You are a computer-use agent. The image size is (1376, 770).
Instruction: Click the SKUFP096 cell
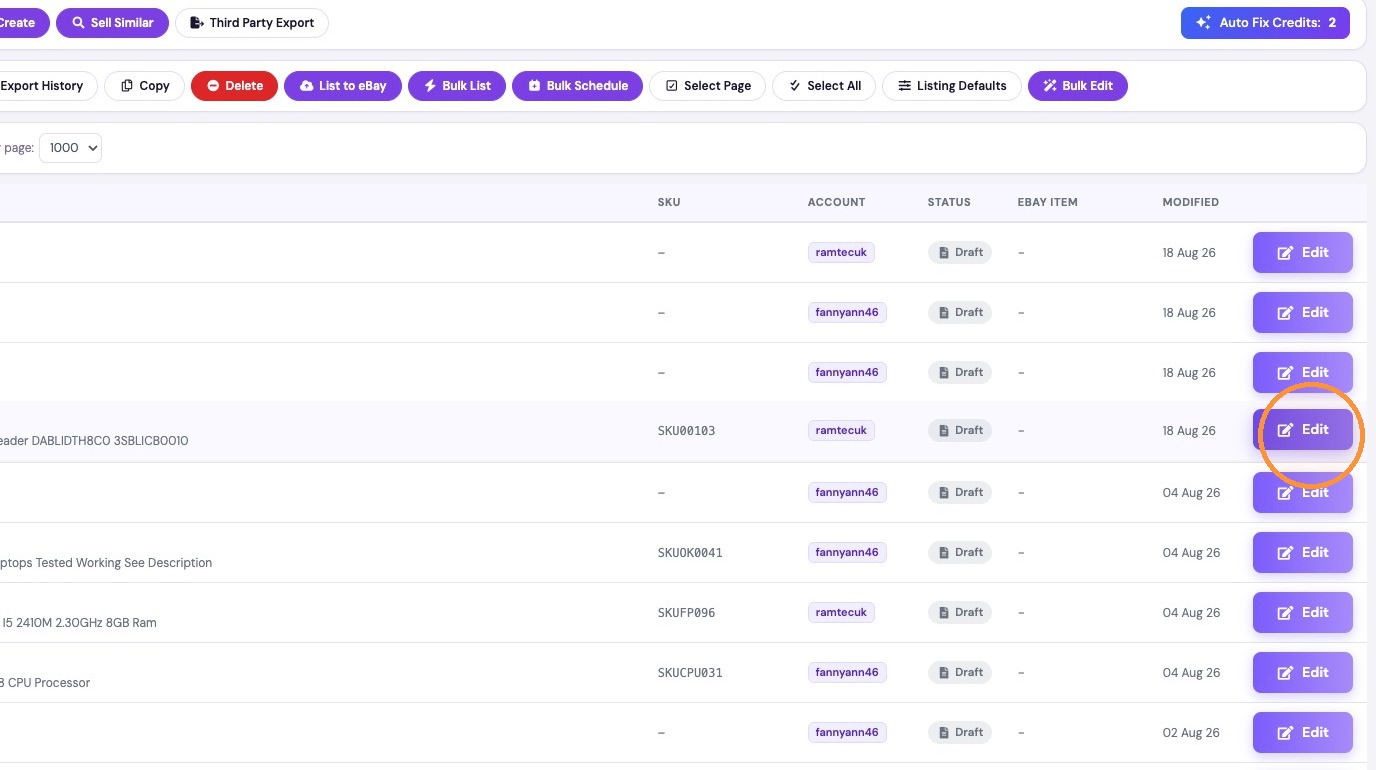click(x=686, y=613)
